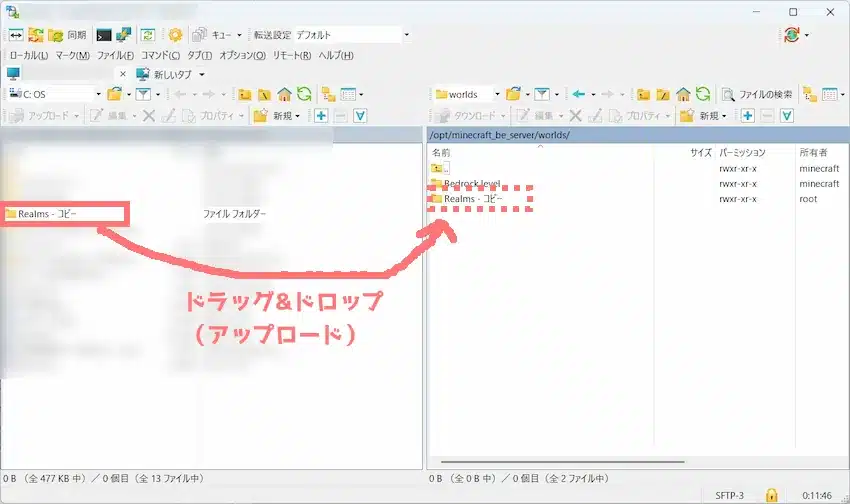Open the local panel filter icon
This screenshot has width=850, height=504.
coord(144,94)
